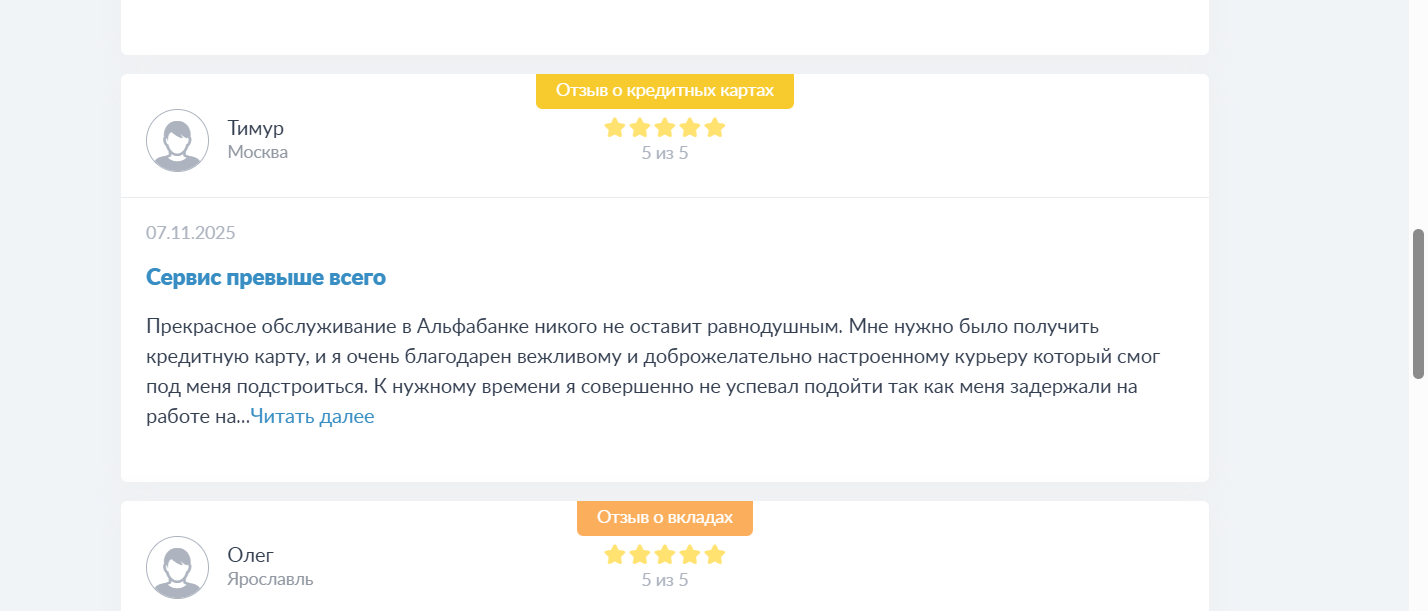Click the reviewer name Тимур

coord(256,128)
